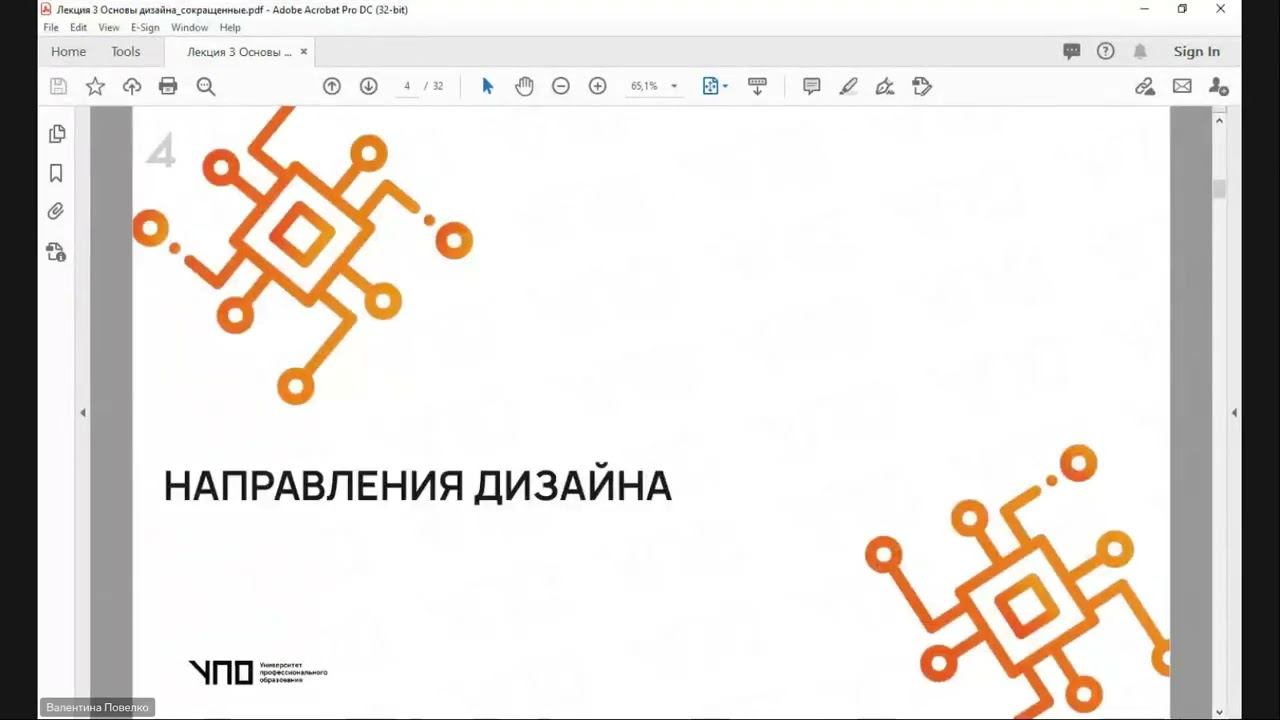Open the help question mark icon
This screenshot has width=1280, height=720.
click(1105, 52)
